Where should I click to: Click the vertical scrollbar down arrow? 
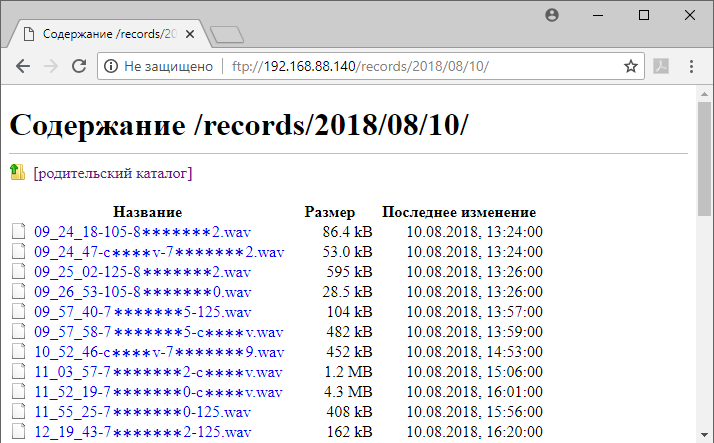(705, 434)
